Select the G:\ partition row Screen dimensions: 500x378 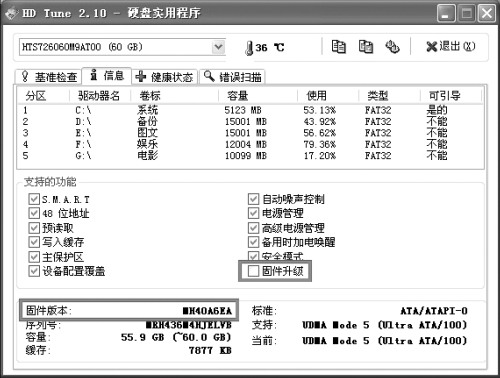pyautogui.click(x=250, y=156)
